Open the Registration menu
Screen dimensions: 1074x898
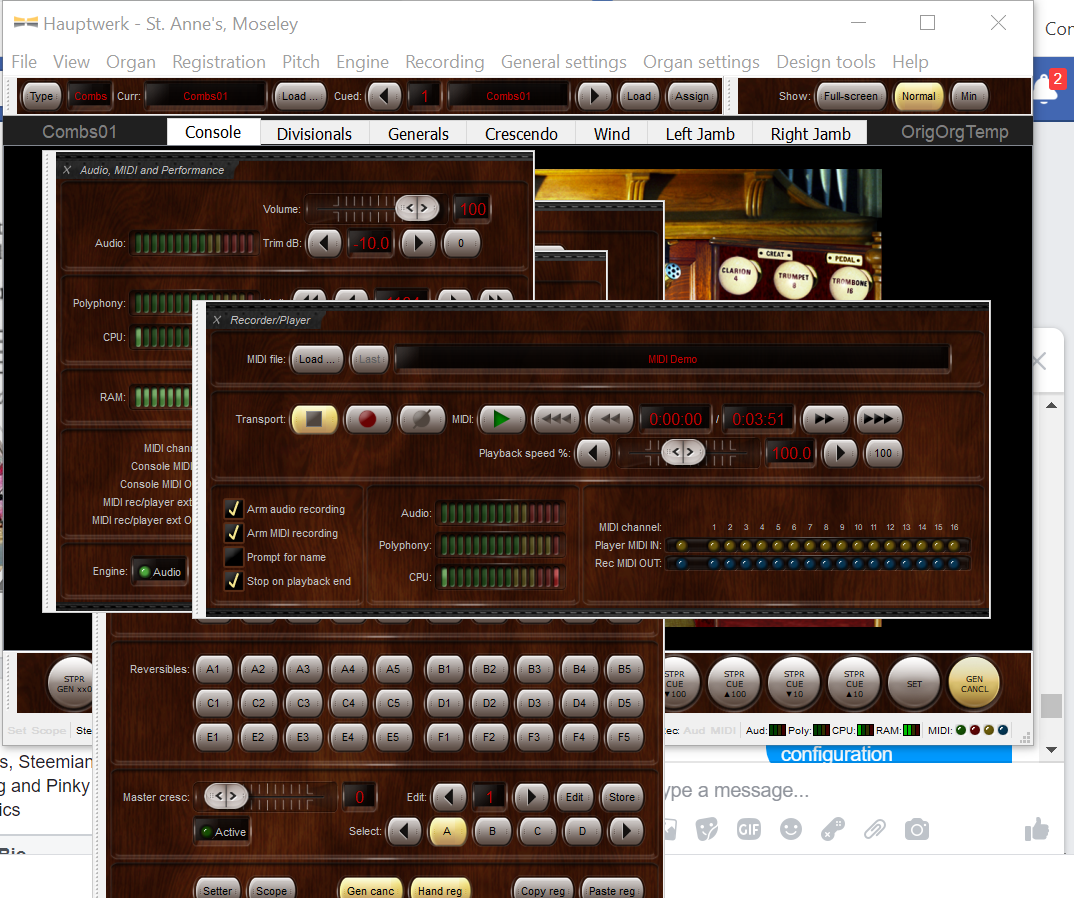pyautogui.click(x=218, y=62)
